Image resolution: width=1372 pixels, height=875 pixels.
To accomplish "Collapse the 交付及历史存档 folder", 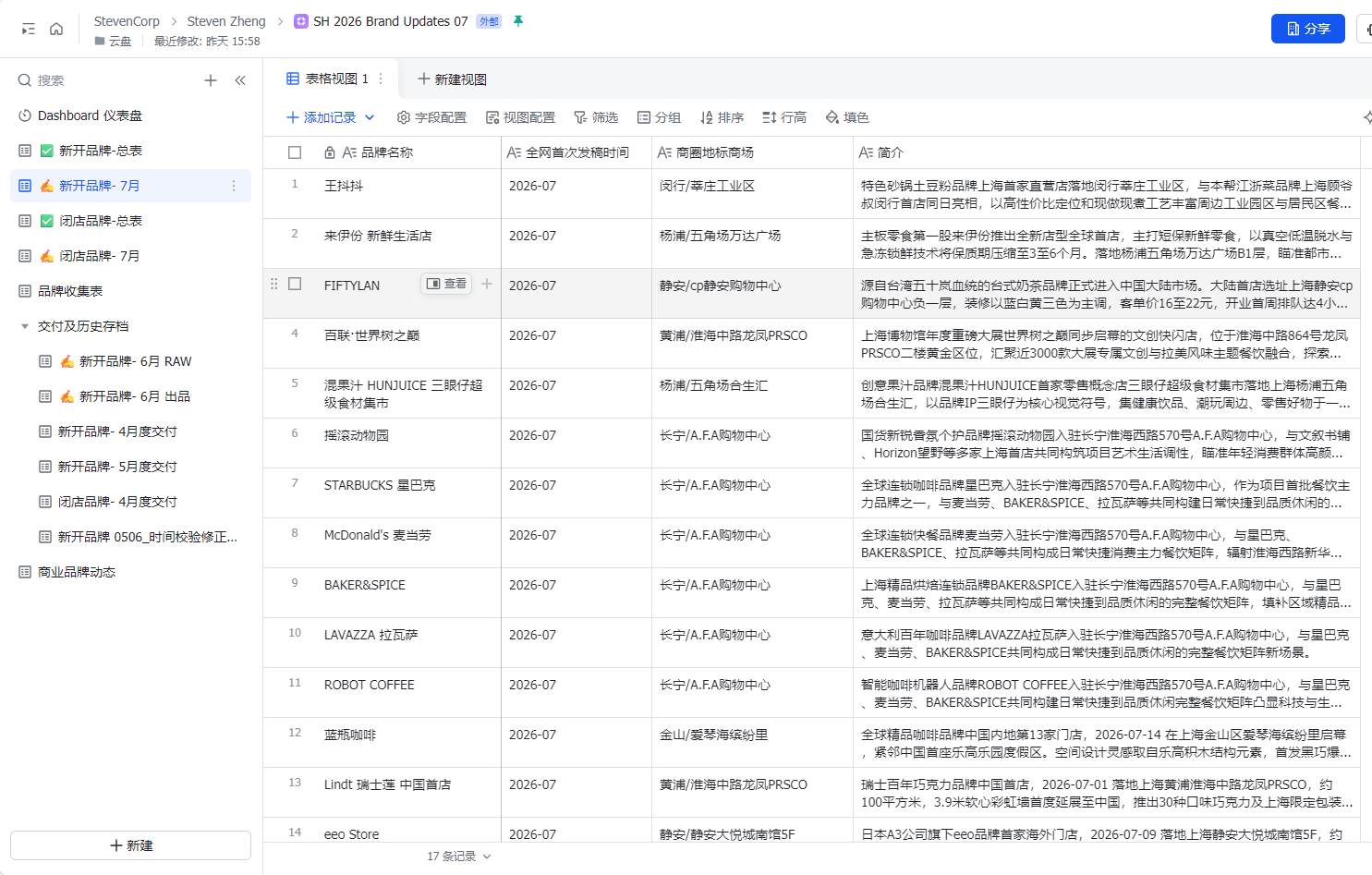I will [x=25, y=326].
